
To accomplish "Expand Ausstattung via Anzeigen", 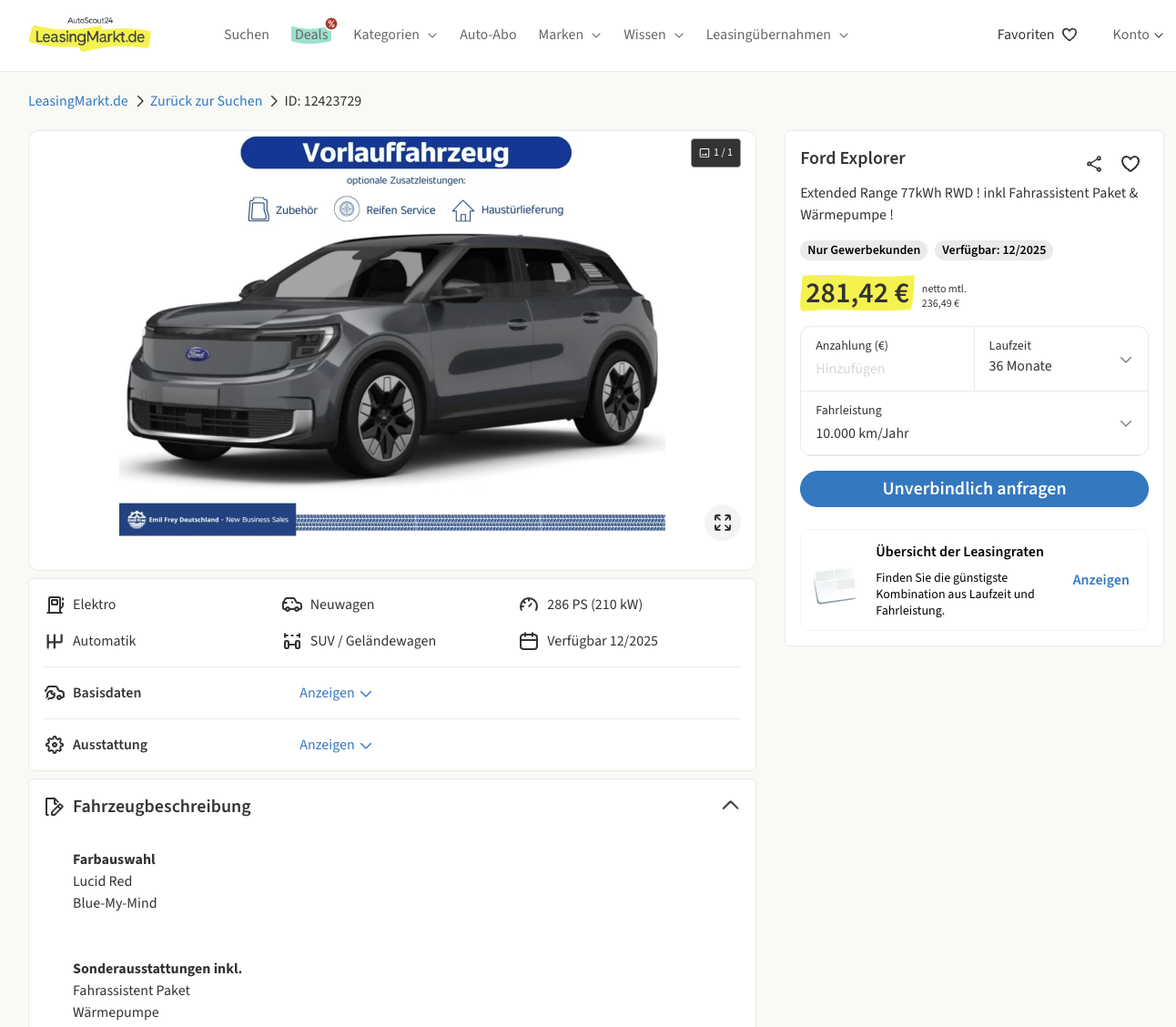I will tap(335, 745).
